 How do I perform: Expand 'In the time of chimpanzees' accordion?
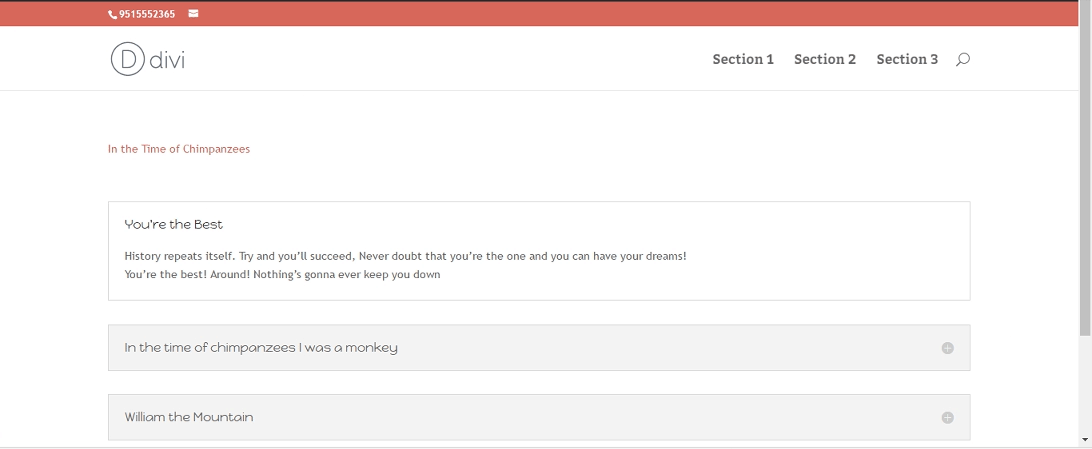point(539,347)
